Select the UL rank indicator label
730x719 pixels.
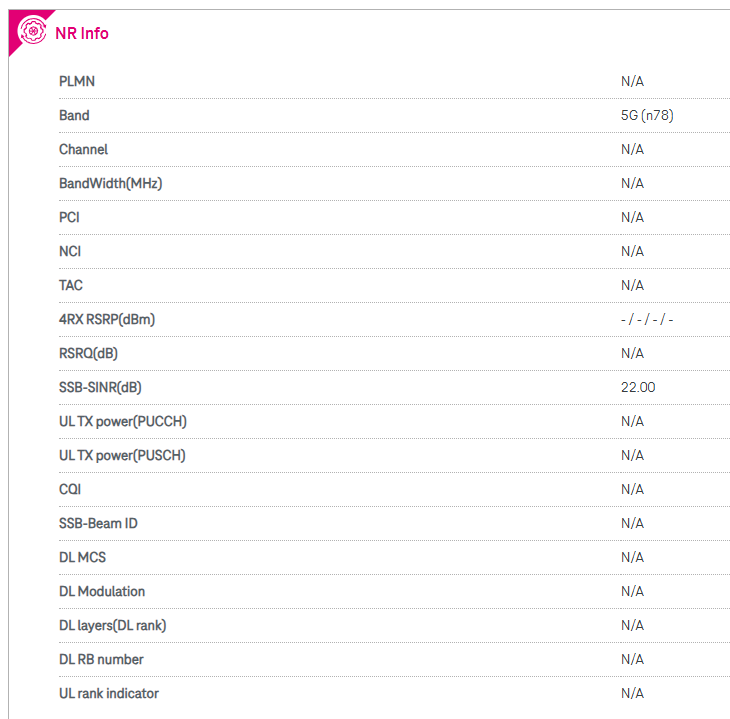(x=109, y=693)
